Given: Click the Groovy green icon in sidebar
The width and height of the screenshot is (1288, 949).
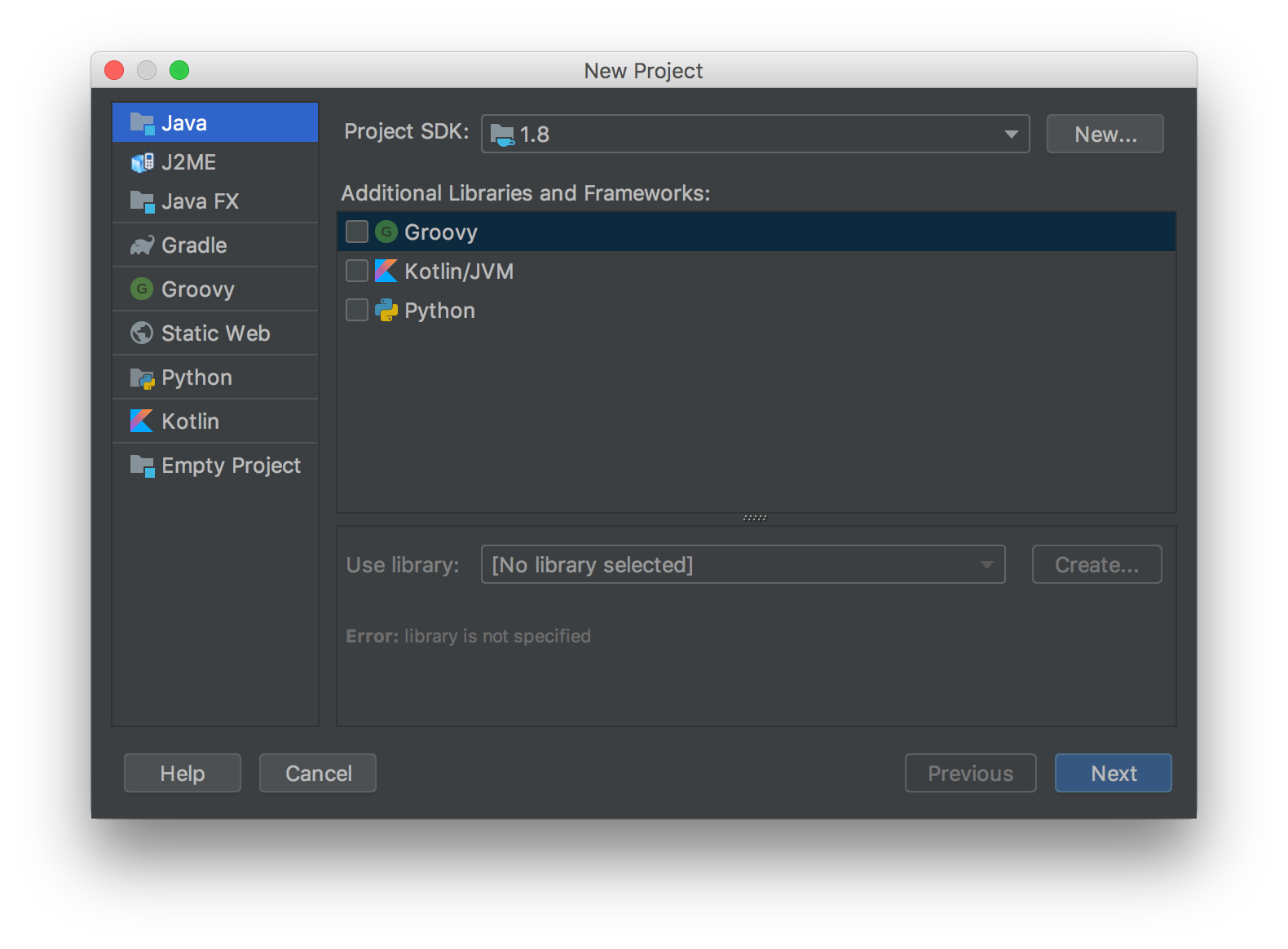Looking at the screenshot, I should [x=142, y=289].
